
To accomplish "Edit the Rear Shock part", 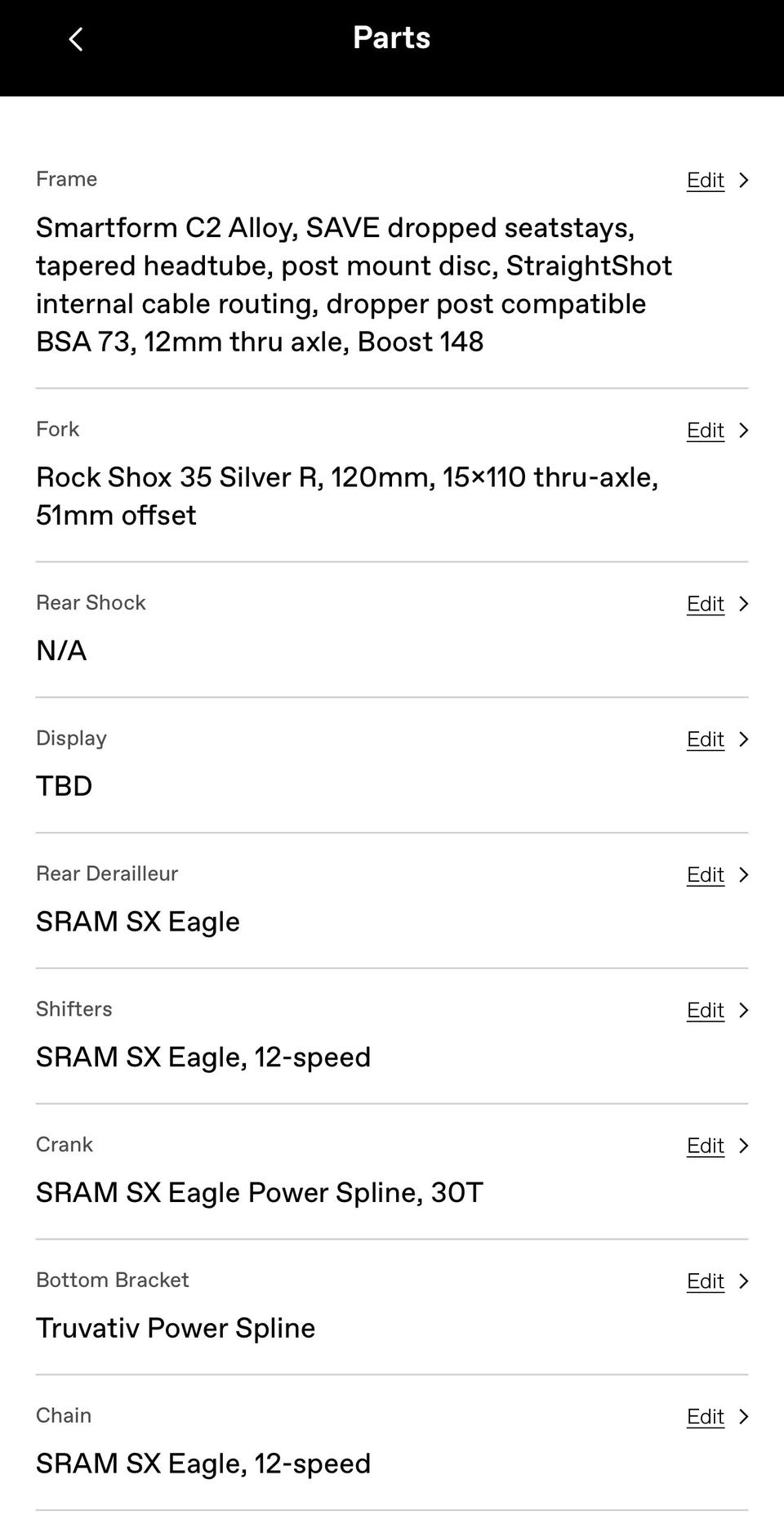I will [705, 604].
